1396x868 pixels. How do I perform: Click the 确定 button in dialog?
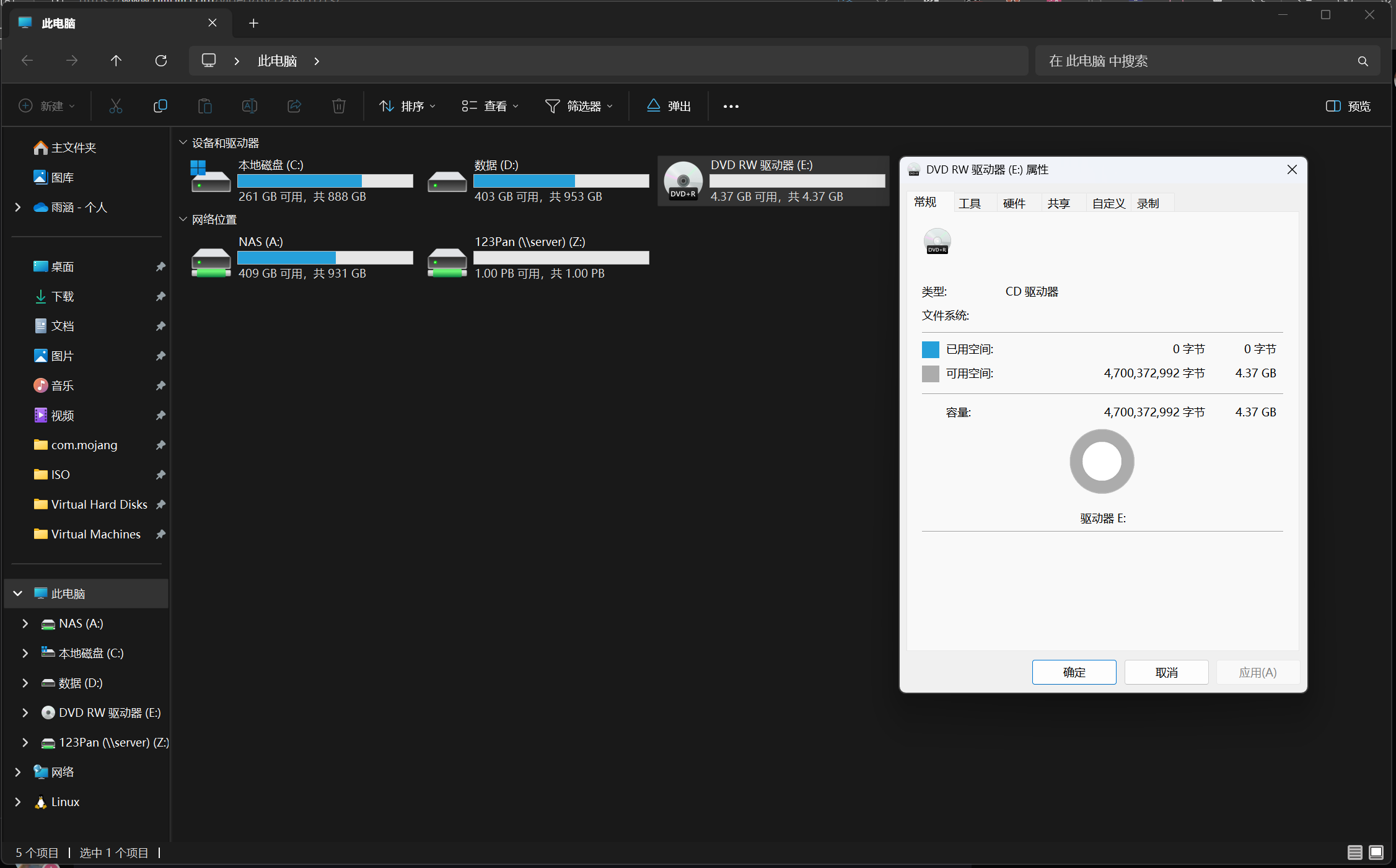point(1074,672)
